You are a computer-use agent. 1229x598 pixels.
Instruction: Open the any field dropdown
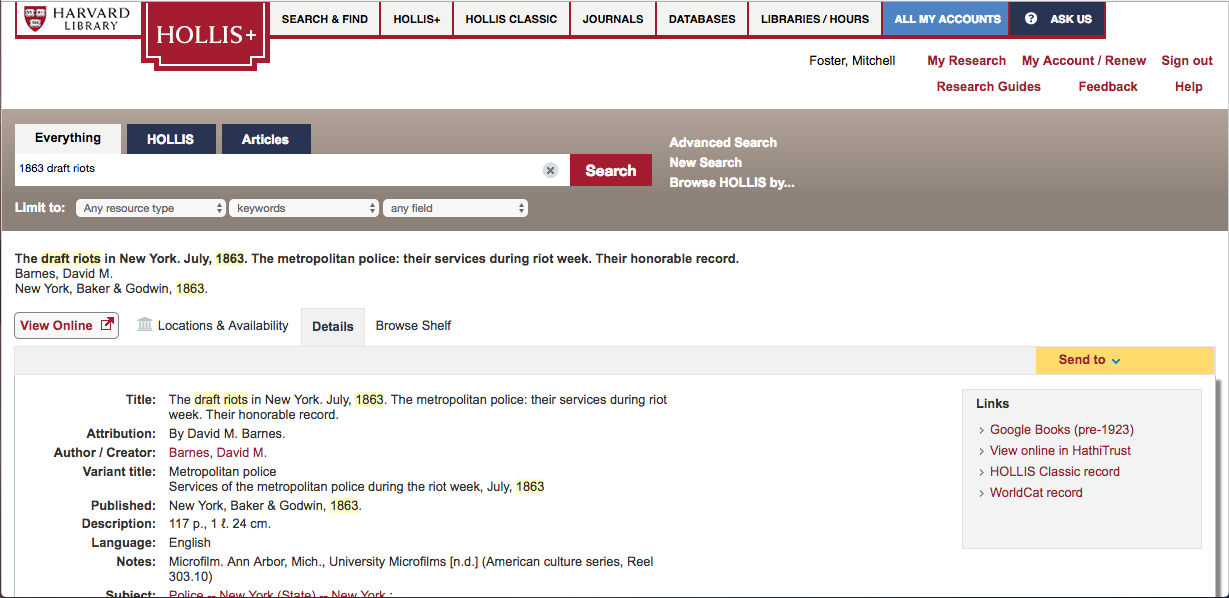click(455, 208)
